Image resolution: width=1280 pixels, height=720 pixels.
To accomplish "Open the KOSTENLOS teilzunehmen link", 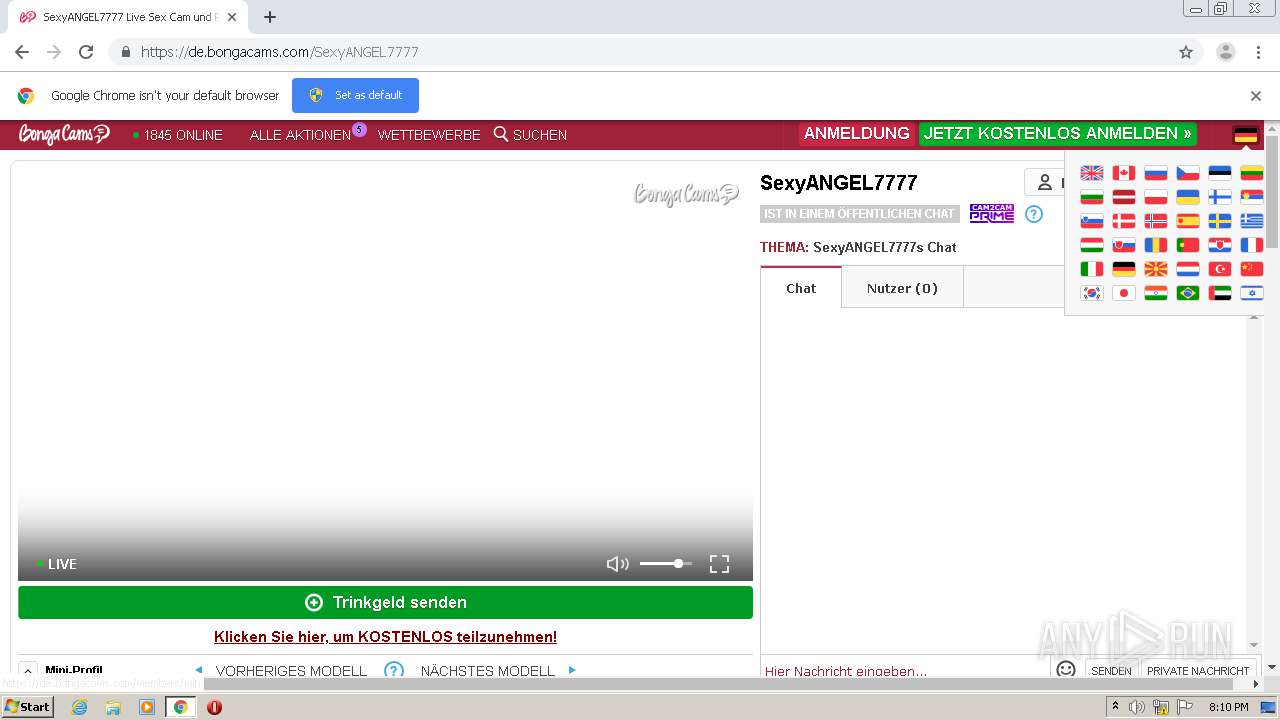I will pyautogui.click(x=385, y=637).
